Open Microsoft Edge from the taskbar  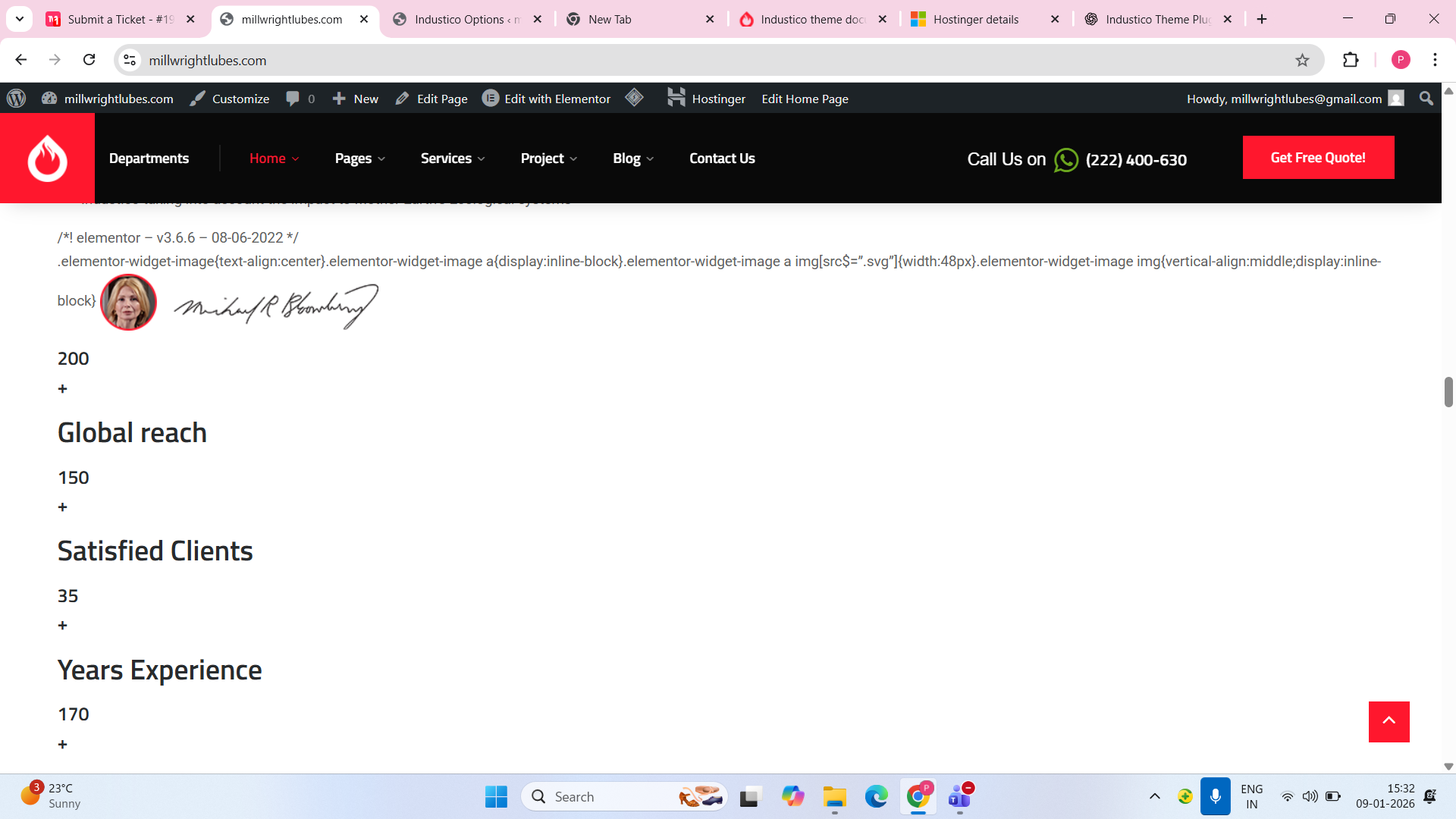point(876,796)
